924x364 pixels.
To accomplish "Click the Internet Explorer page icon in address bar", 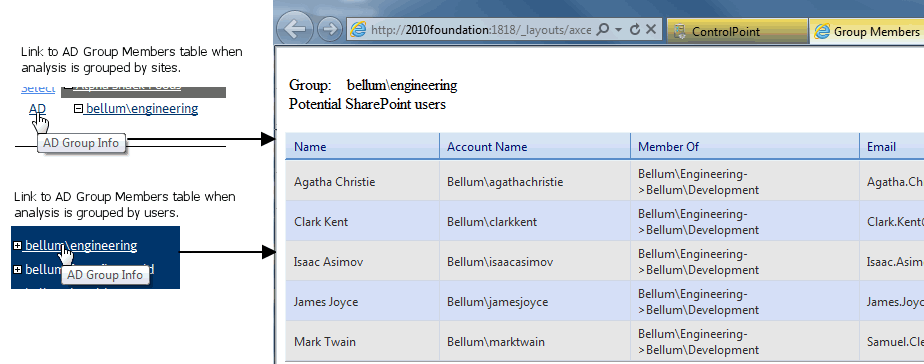I will tap(358, 30).
